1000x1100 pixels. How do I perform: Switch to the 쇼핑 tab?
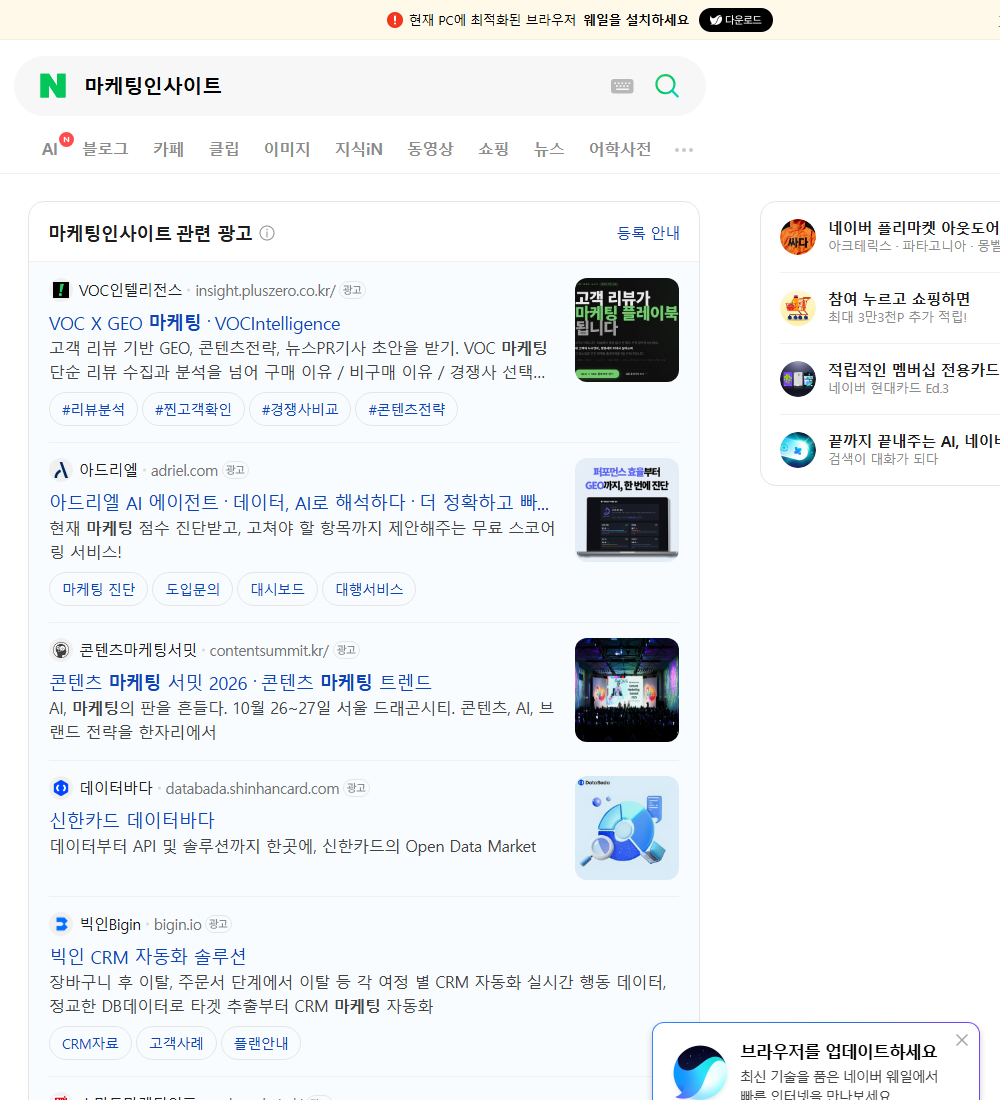(x=493, y=149)
